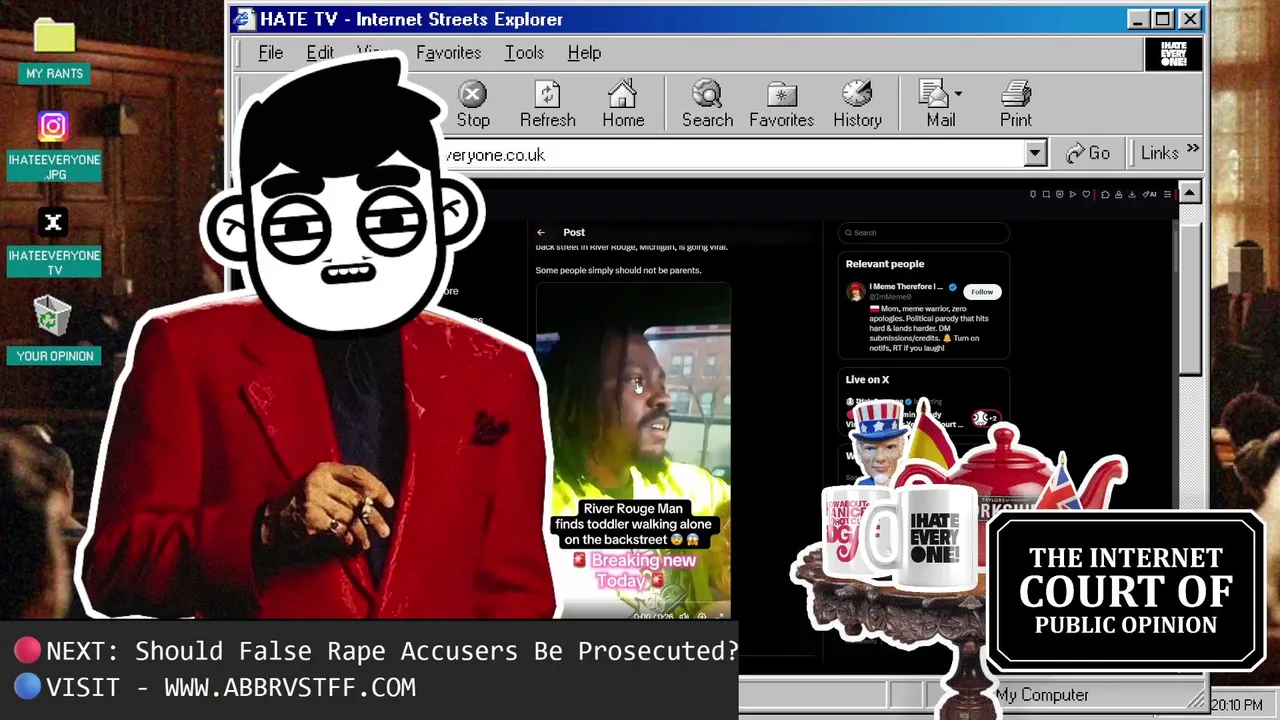The width and height of the screenshot is (1280, 720).
Task: Click the I HATE EVERYONE logo in menu bar
Action: click(1173, 54)
